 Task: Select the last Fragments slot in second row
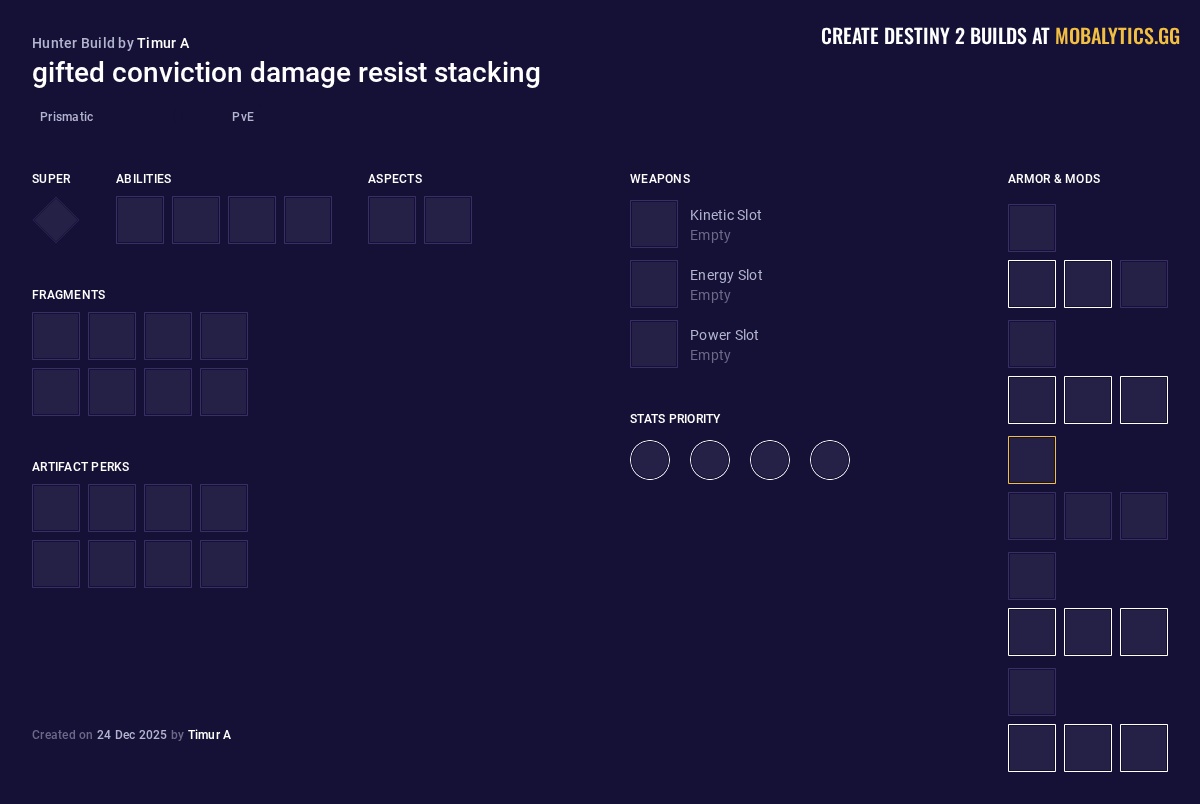pyautogui.click(x=224, y=392)
